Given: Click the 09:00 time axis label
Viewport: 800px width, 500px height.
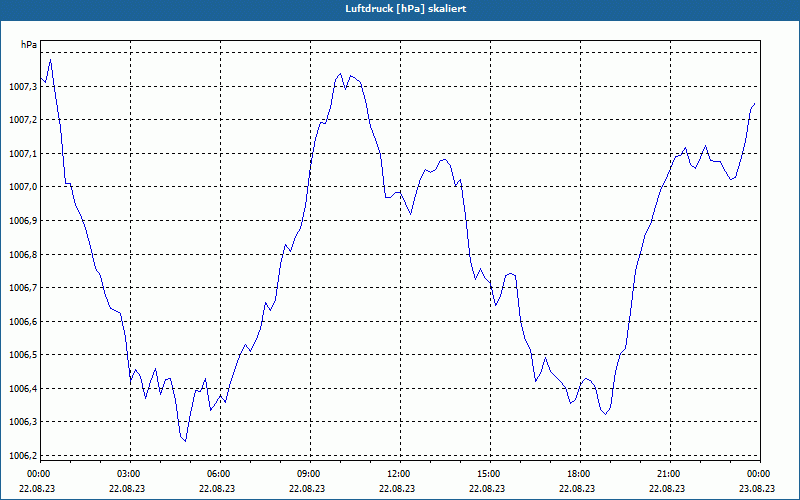Looking at the screenshot, I should 310,474.
